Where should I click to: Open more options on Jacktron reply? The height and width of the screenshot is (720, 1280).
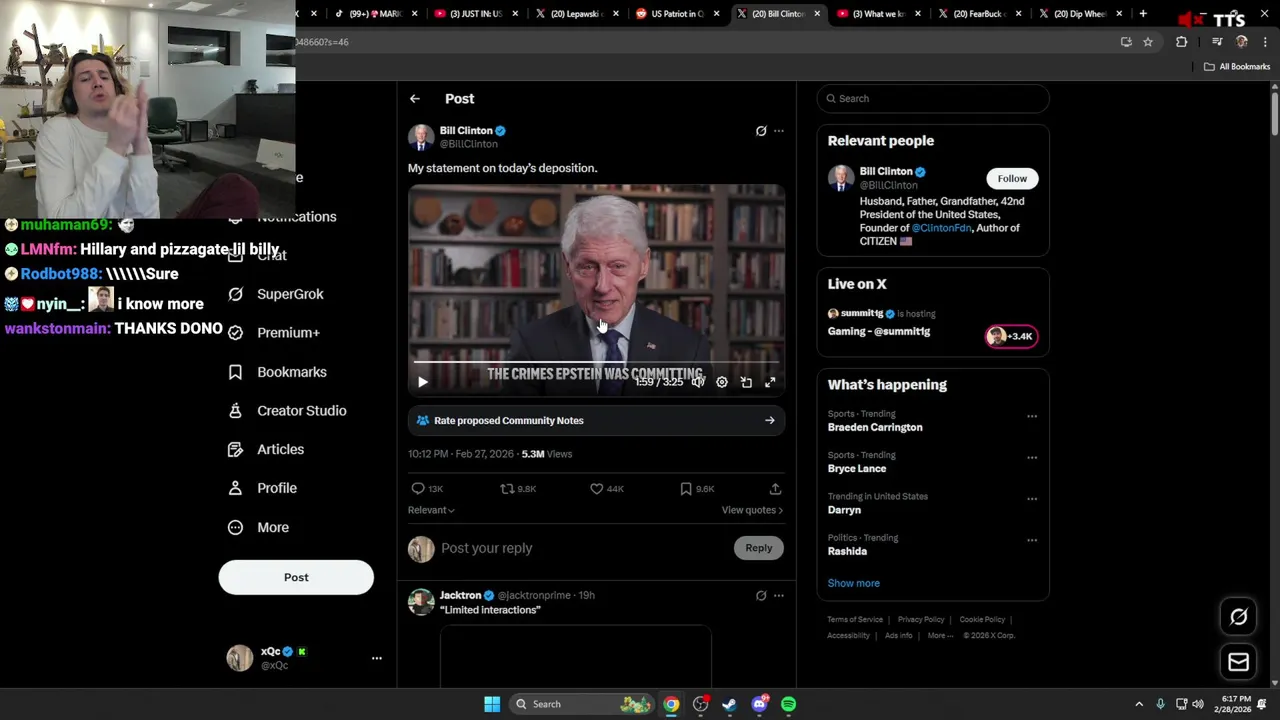point(779,596)
